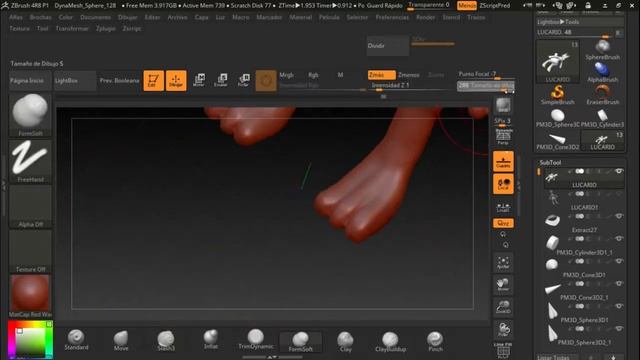Viewport: 640px width, 360px height.
Task: Open the Preferencias menu
Action: (x=392, y=17)
